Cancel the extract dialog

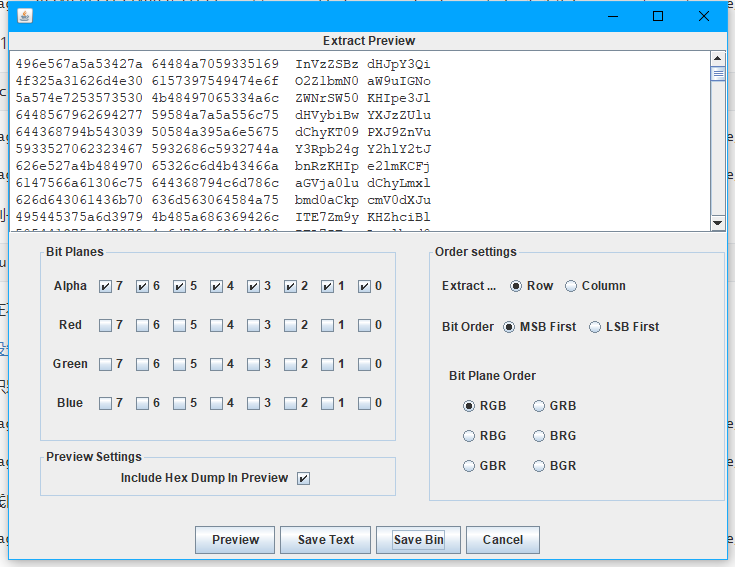click(502, 540)
